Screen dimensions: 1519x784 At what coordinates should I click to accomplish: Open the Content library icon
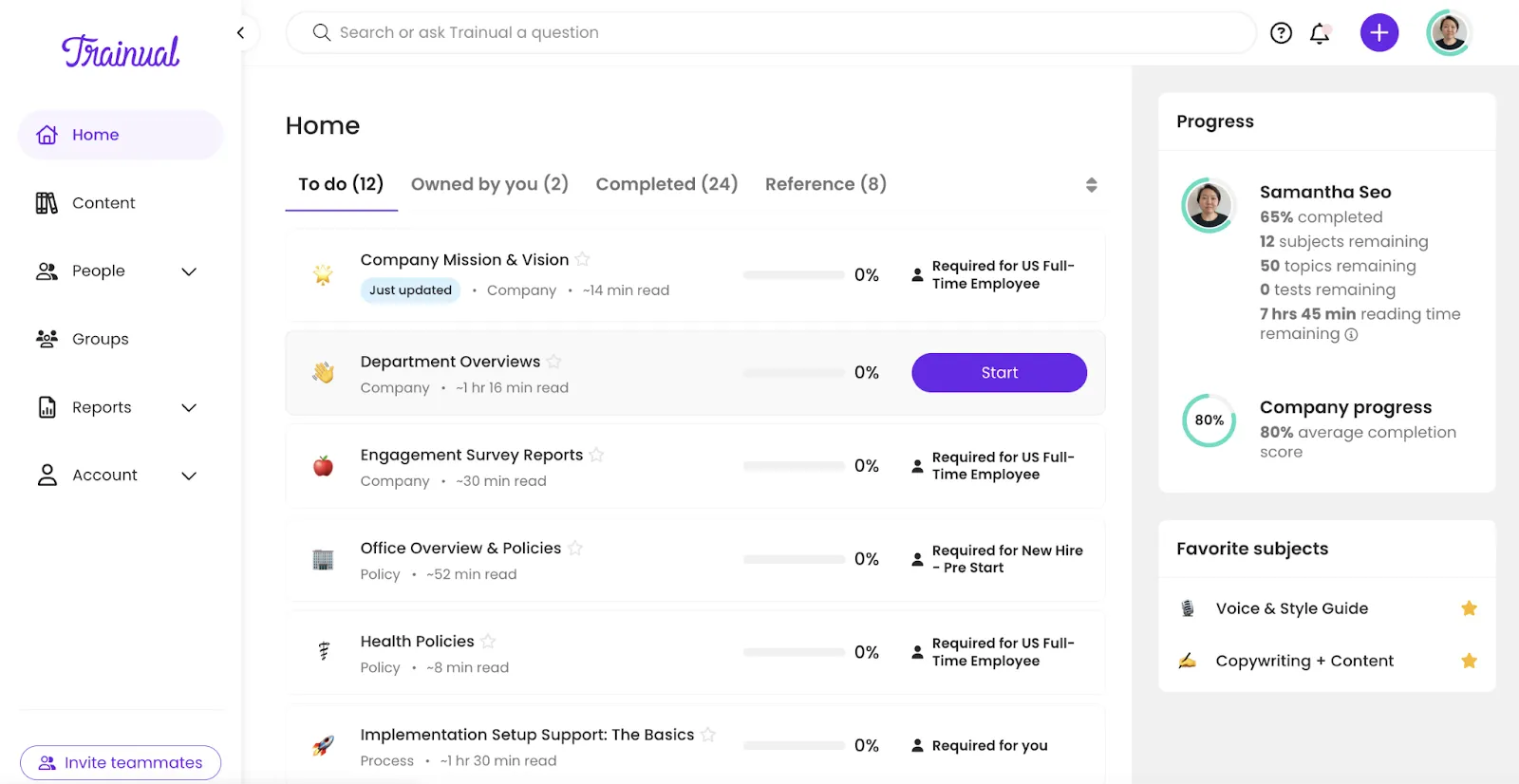pos(47,203)
